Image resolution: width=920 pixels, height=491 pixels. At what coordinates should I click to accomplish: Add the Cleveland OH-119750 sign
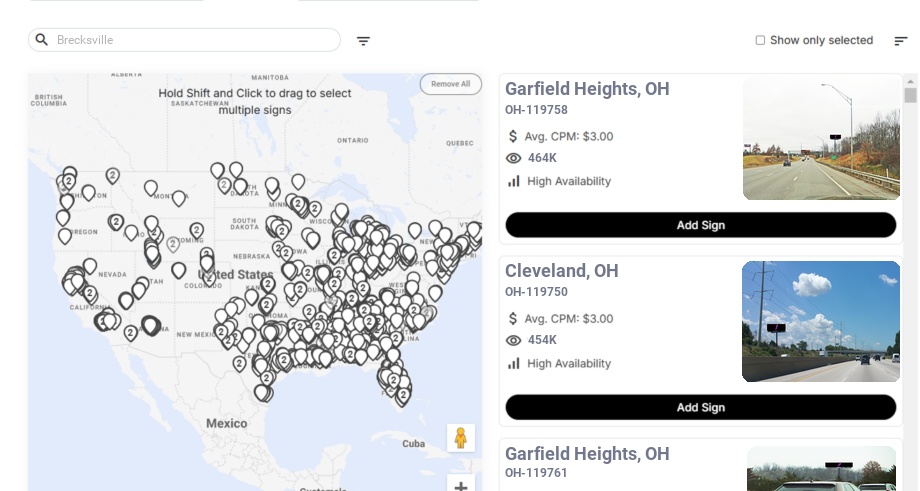point(700,407)
